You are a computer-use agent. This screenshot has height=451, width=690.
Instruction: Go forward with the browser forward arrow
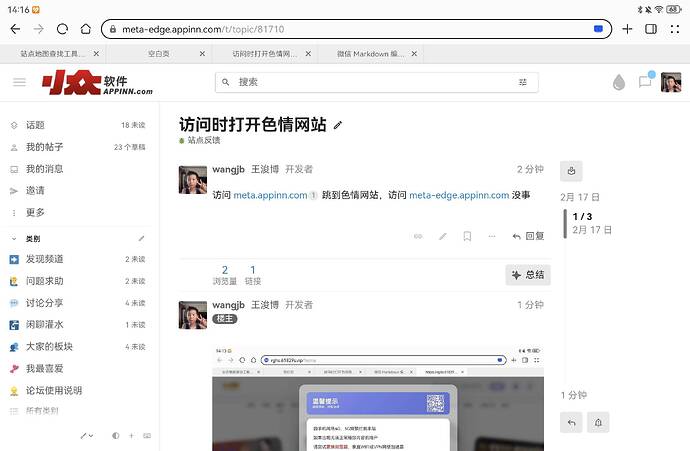39,29
